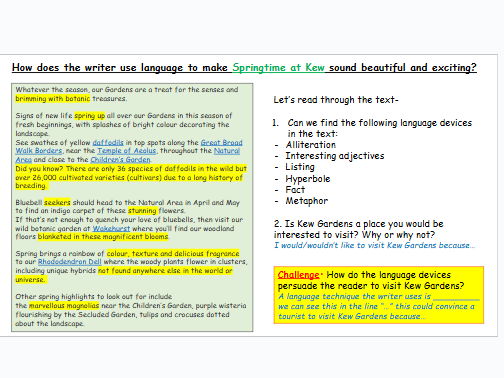The width and height of the screenshot is (504, 378).
Task: Select 'Let's read through the text-' line
Action: pyautogui.click(x=336, y=100)
